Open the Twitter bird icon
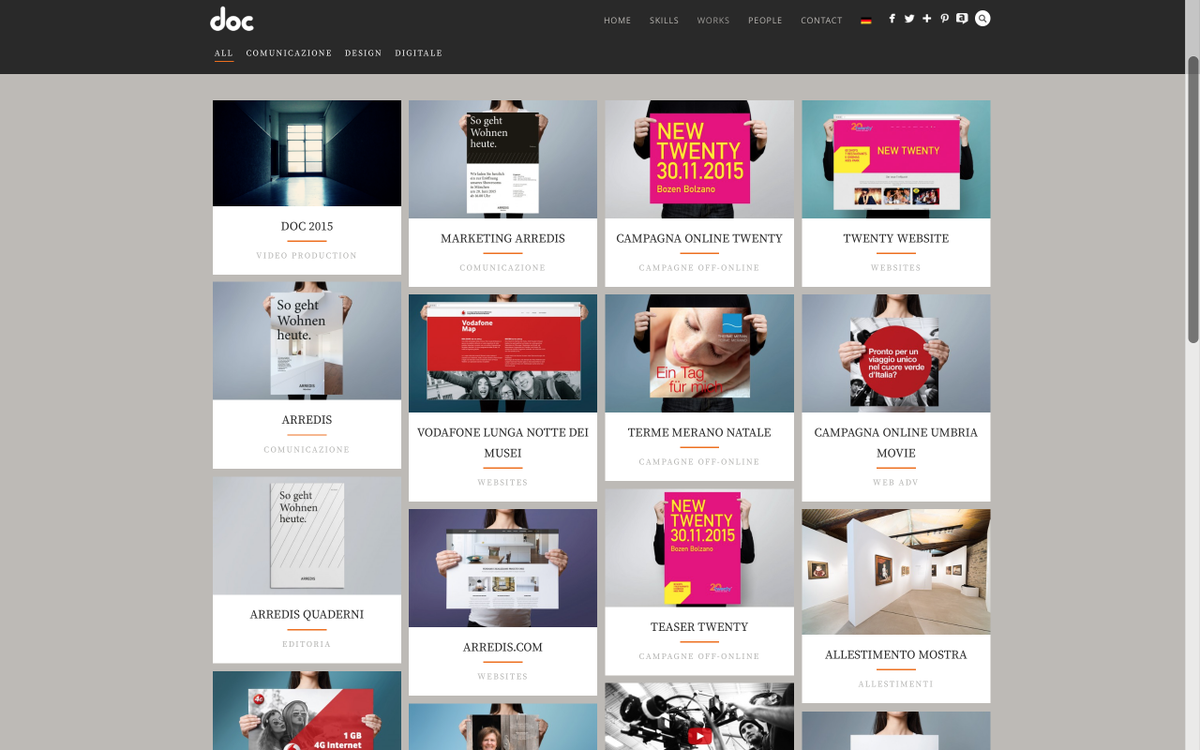This screenshot has width=1200, height=750. (x=909, y=19)
